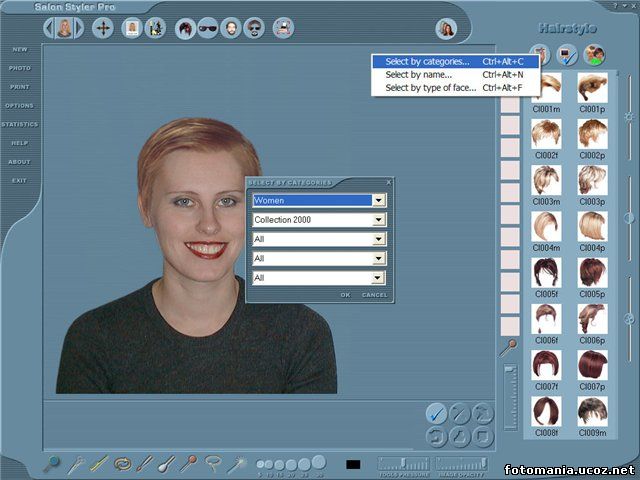Open the Women category dropdown
The width and height of the screenshot is (640, 480).
click(x=378, y=200)
